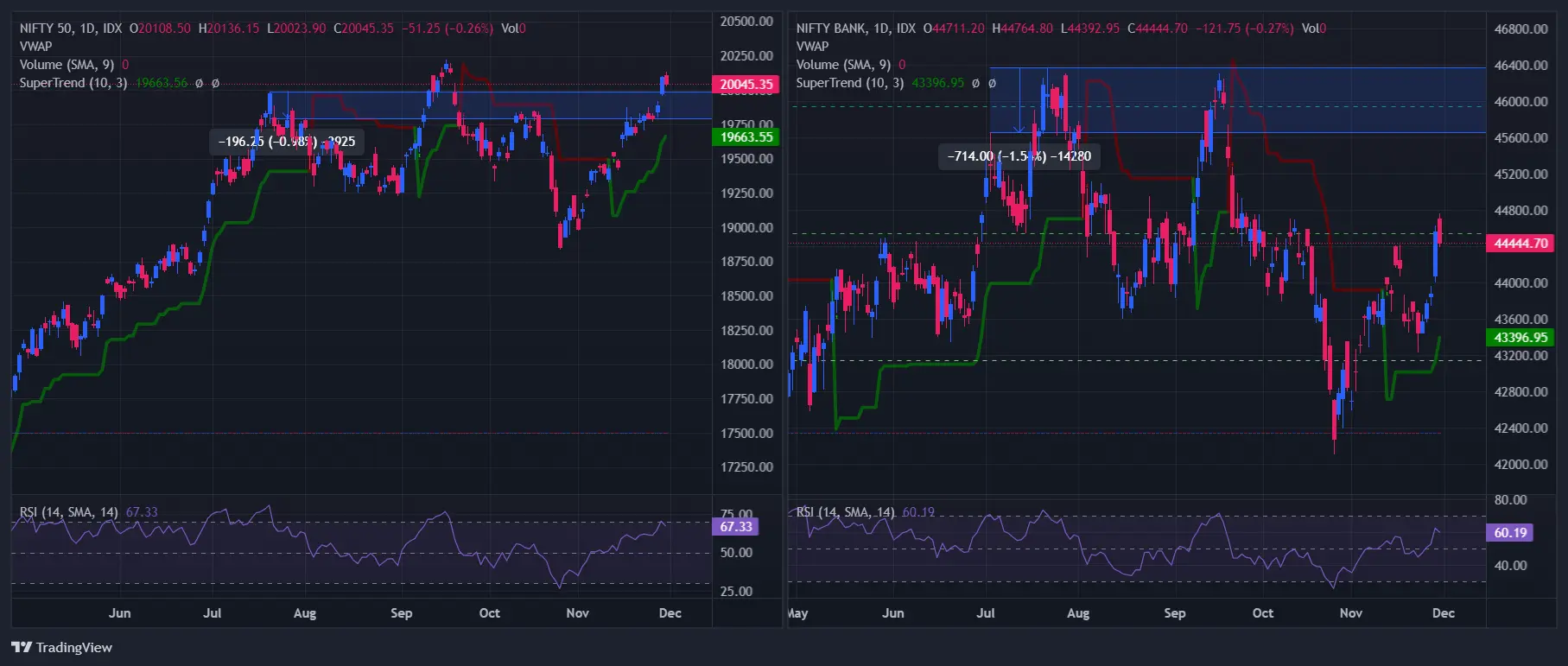Viewport: 1568px width, 666px height.
Task: Click the 44800.00 price axis label
Action: [1520, 211]
